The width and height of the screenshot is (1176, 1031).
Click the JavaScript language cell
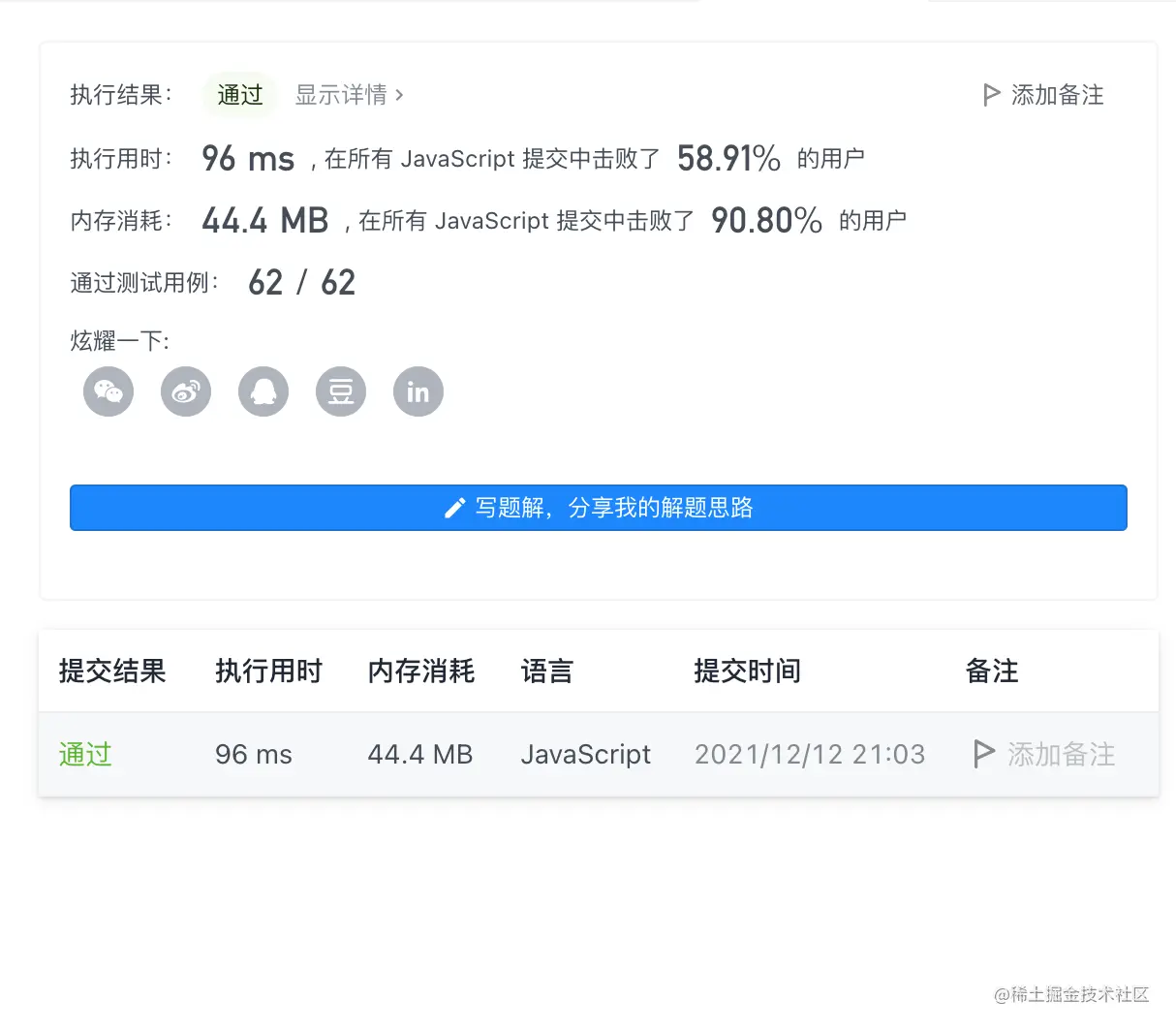586,754
